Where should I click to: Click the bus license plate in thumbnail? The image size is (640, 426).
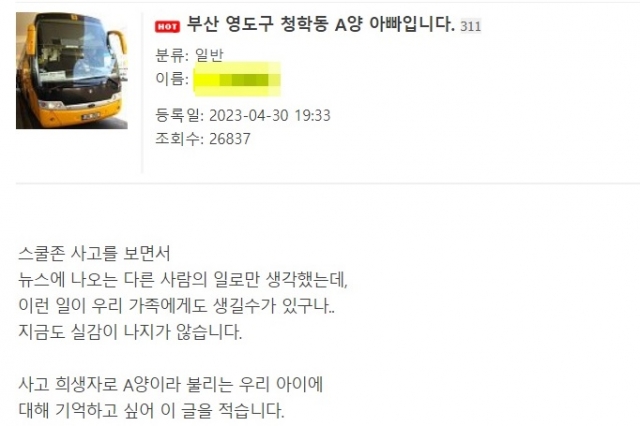(91, 117)
